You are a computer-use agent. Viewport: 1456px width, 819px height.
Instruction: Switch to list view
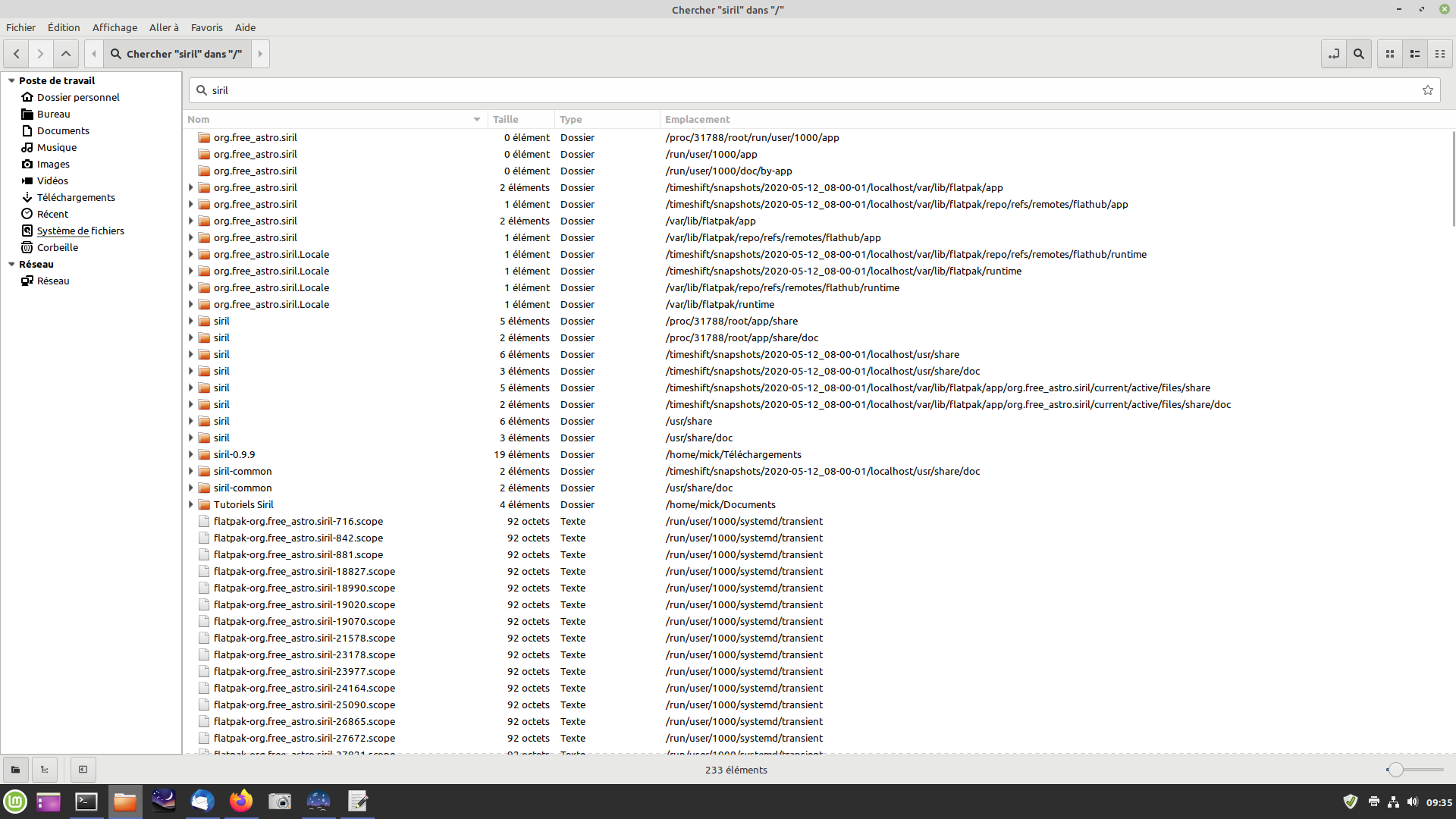[x=1415, y=54]
